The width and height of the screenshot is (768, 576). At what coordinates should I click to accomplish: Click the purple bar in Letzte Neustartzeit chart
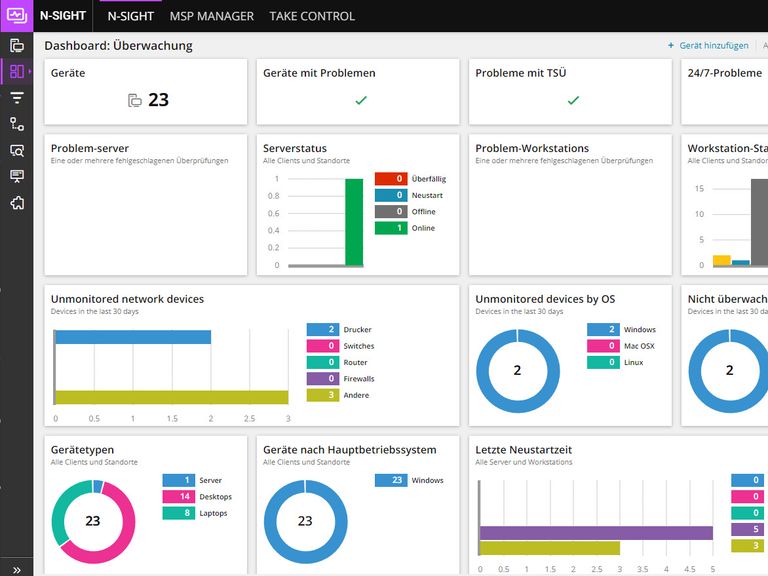coord(596,533)
